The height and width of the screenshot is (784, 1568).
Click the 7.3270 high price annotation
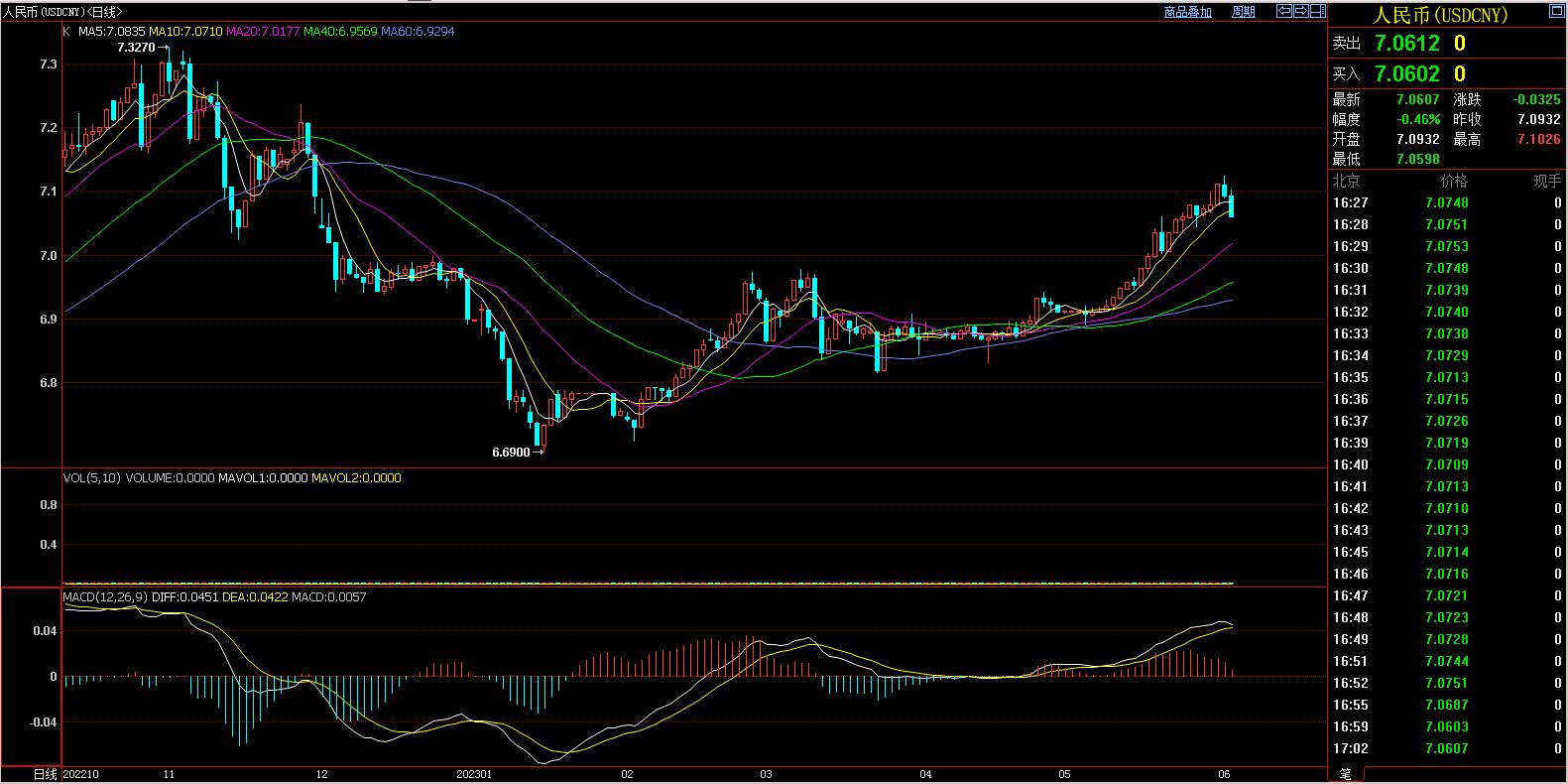click(136, 47)
